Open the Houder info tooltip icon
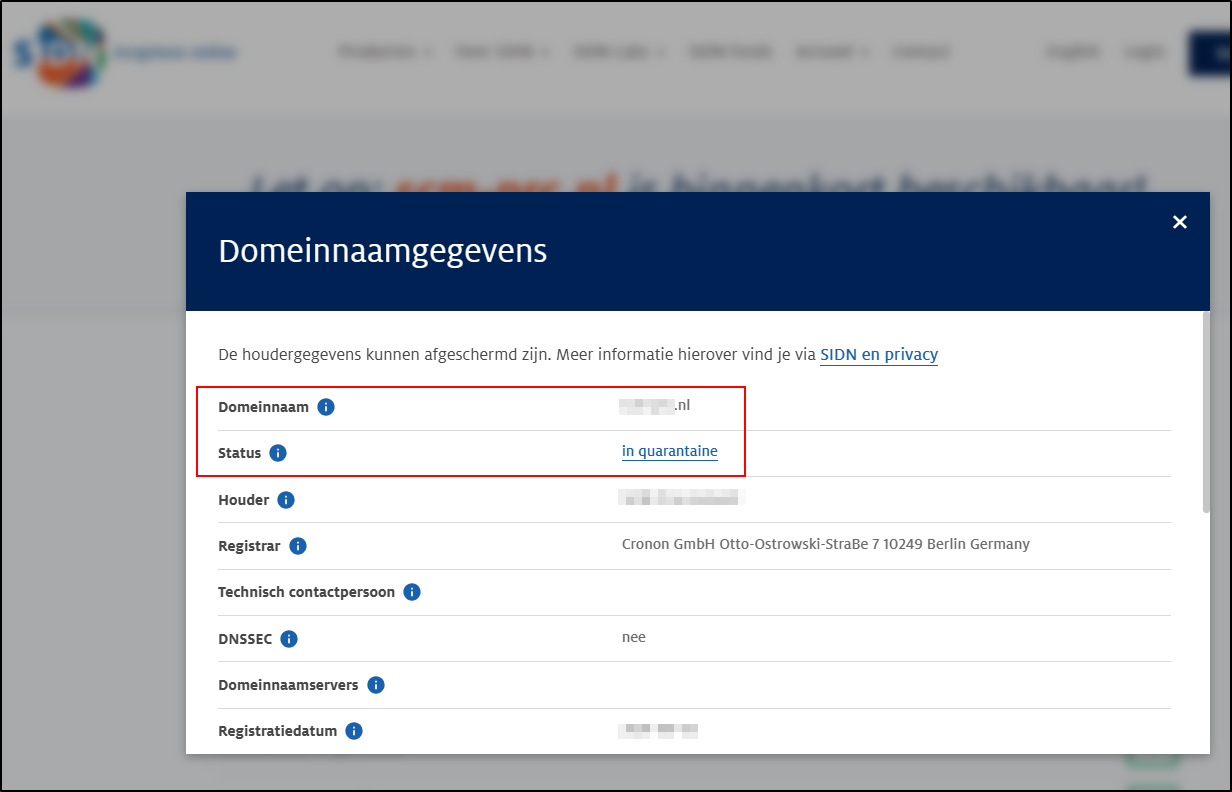Screen dimensions: 1232x792 pos(286,500)
